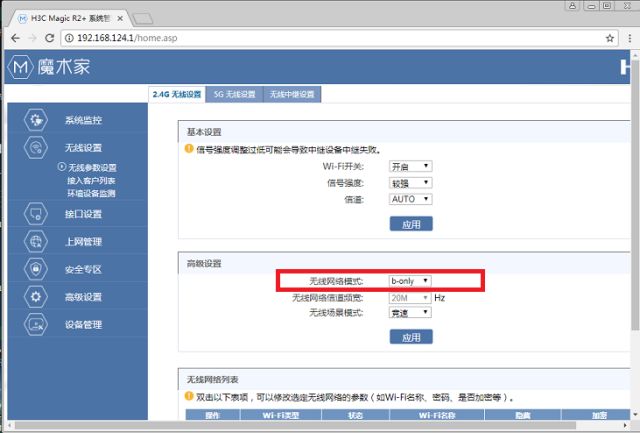Viewport: 640px width, 433px height.
Task: Click the 魔术家 logo icon
Action: 21,68
